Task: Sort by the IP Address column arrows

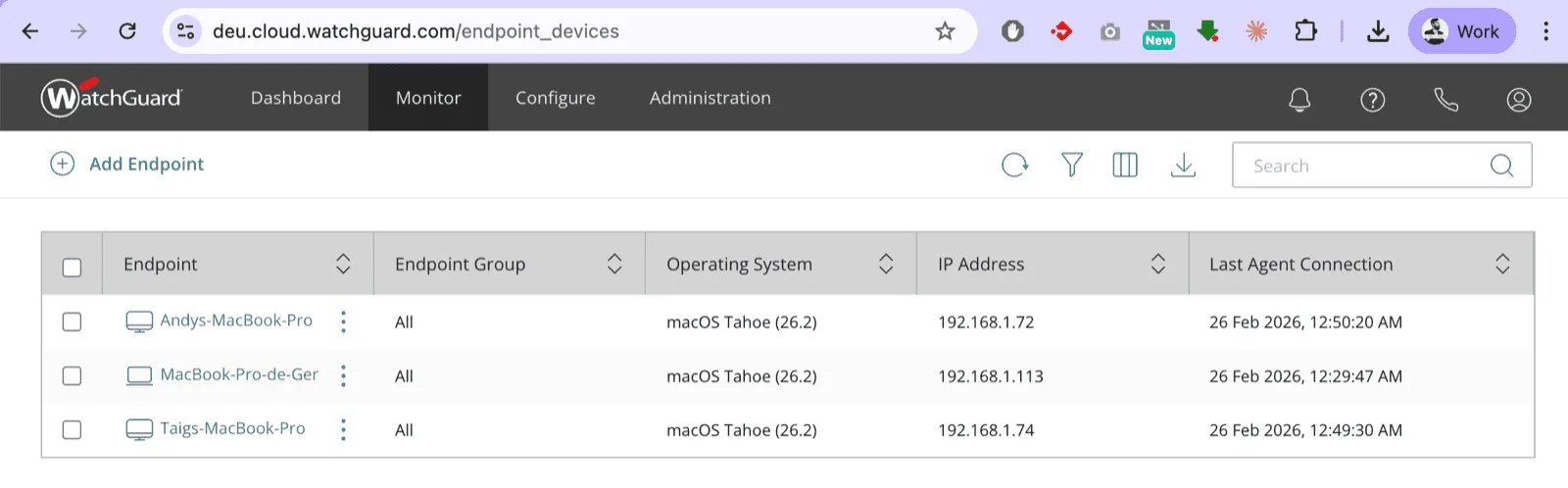Action: pos(1157,264)
